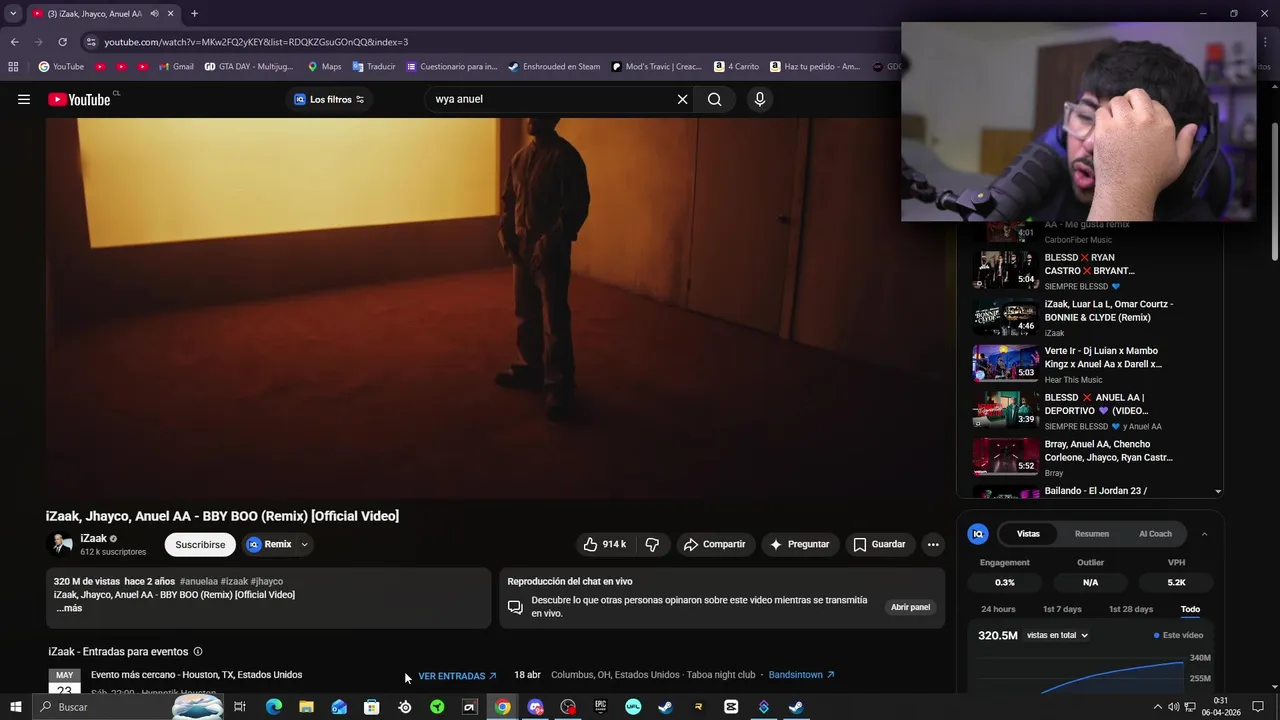Collapse the vidIQ stats panel chevron
Image resolution: width=1280 pixels, height=720 pixels.
point(1204,534)
